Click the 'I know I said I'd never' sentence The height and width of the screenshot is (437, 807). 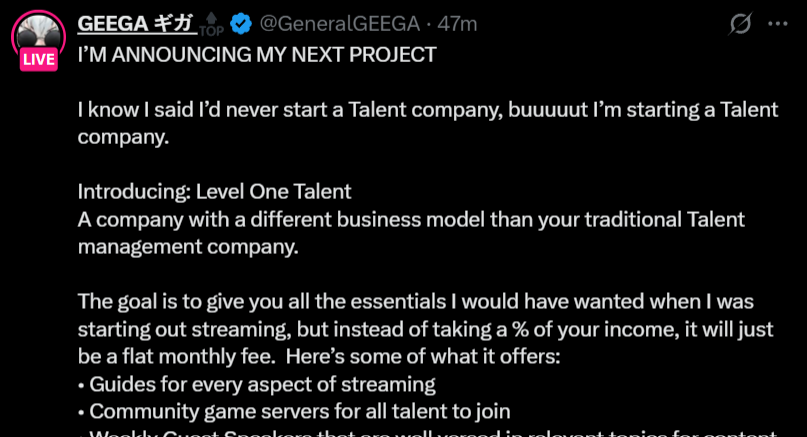[428, 123]
